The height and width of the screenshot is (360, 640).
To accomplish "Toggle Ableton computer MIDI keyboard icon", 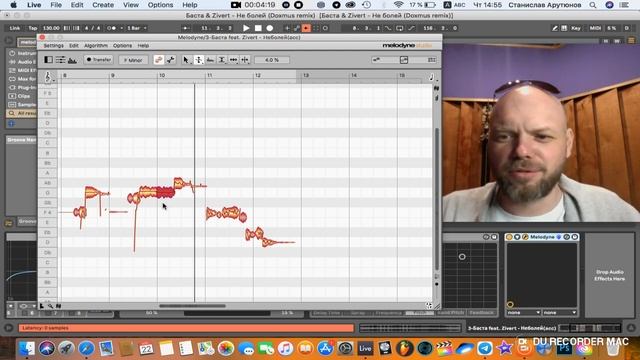I will click(564, 28).
